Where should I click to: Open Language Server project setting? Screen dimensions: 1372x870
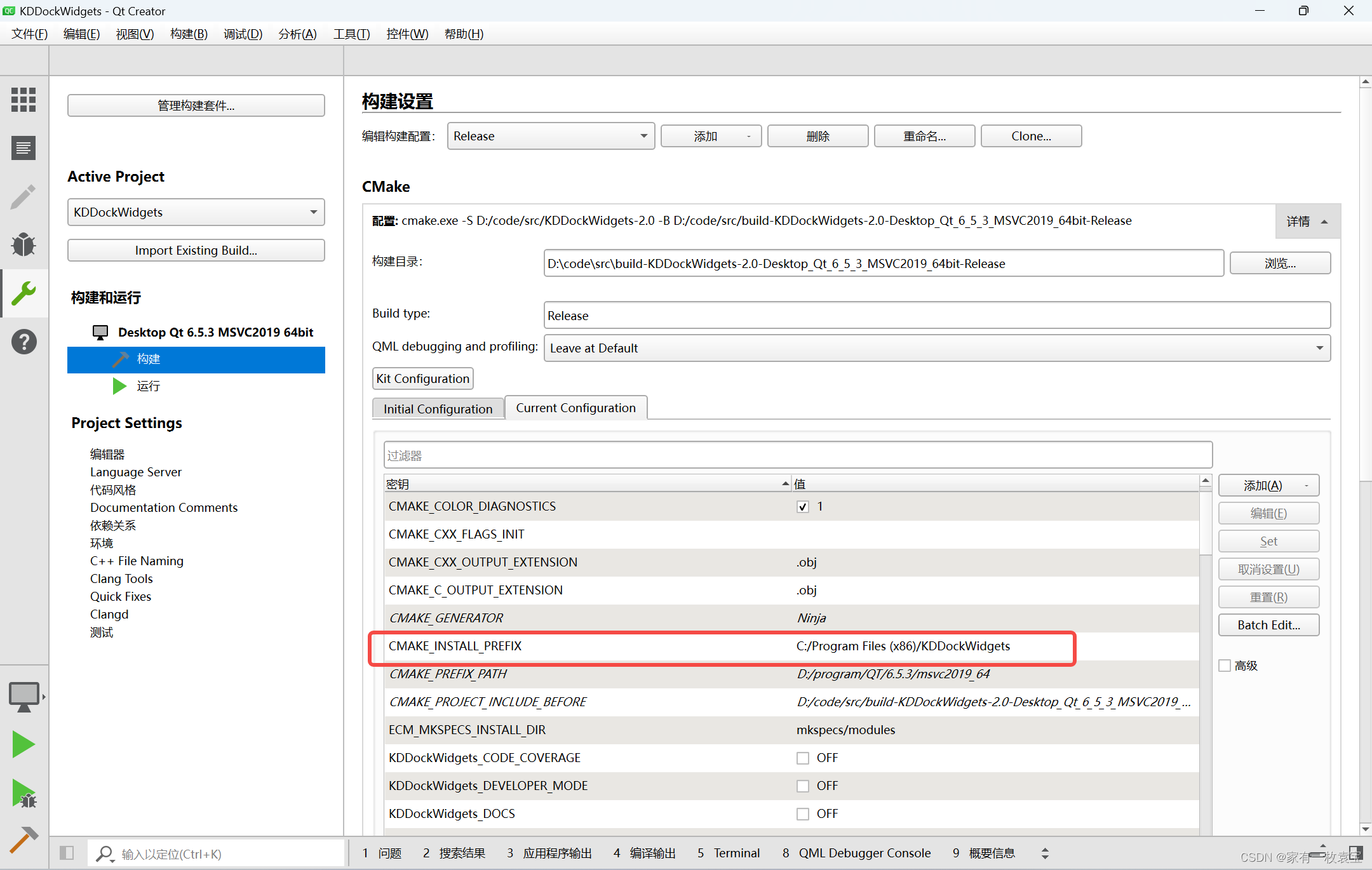(x=135, y=472)
